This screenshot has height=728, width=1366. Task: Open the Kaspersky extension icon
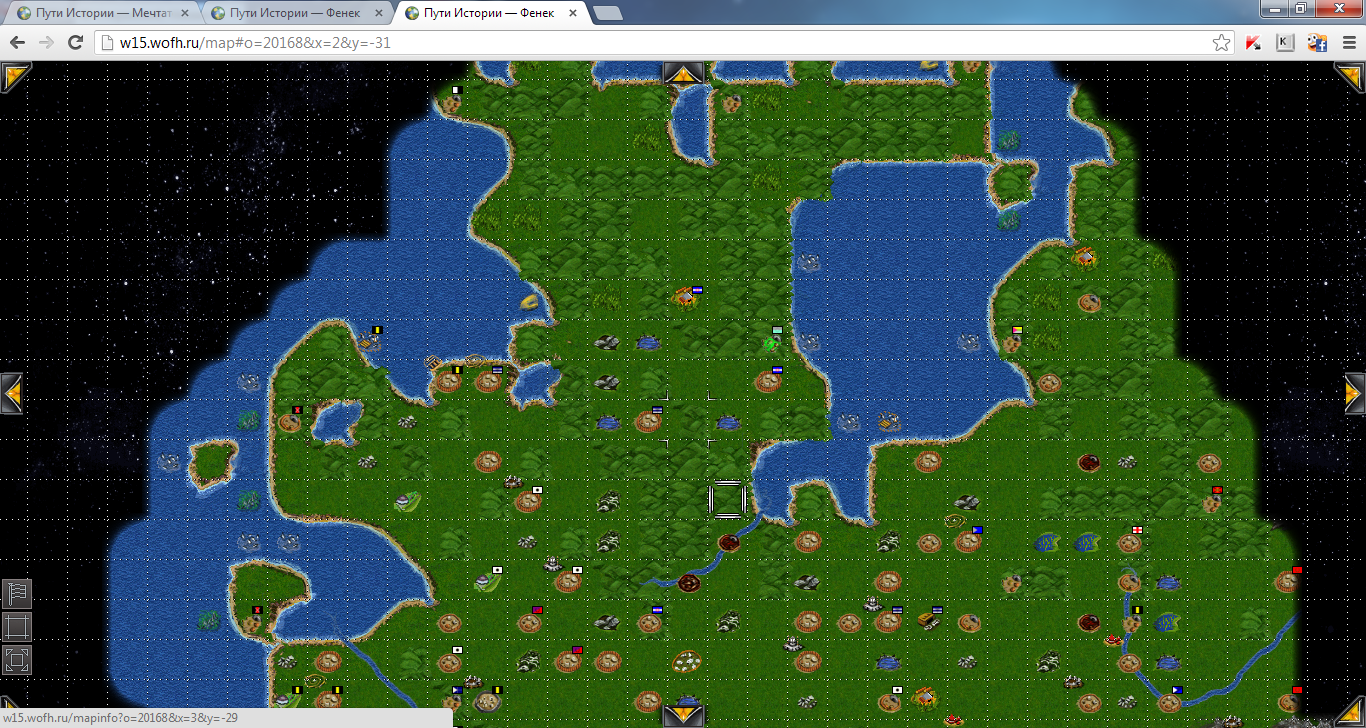coord(1254,43)
